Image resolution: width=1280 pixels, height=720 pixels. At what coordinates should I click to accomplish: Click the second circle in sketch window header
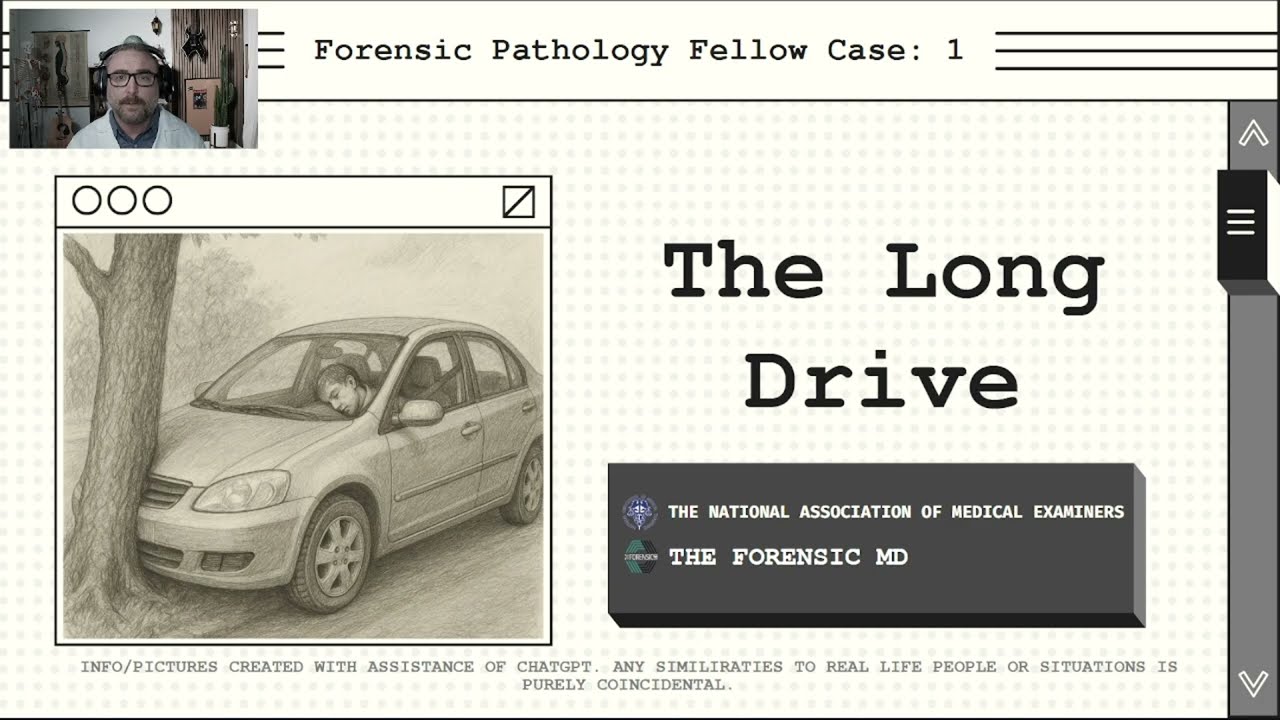click(x=122, y=201)
